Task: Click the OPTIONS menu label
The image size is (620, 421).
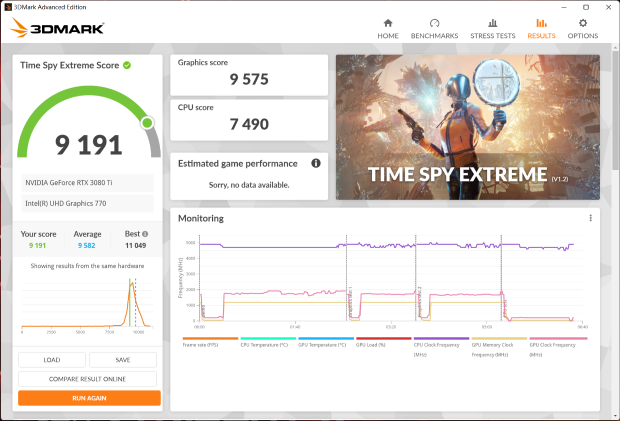Action: pyautogui.click(x=583, y=36)
